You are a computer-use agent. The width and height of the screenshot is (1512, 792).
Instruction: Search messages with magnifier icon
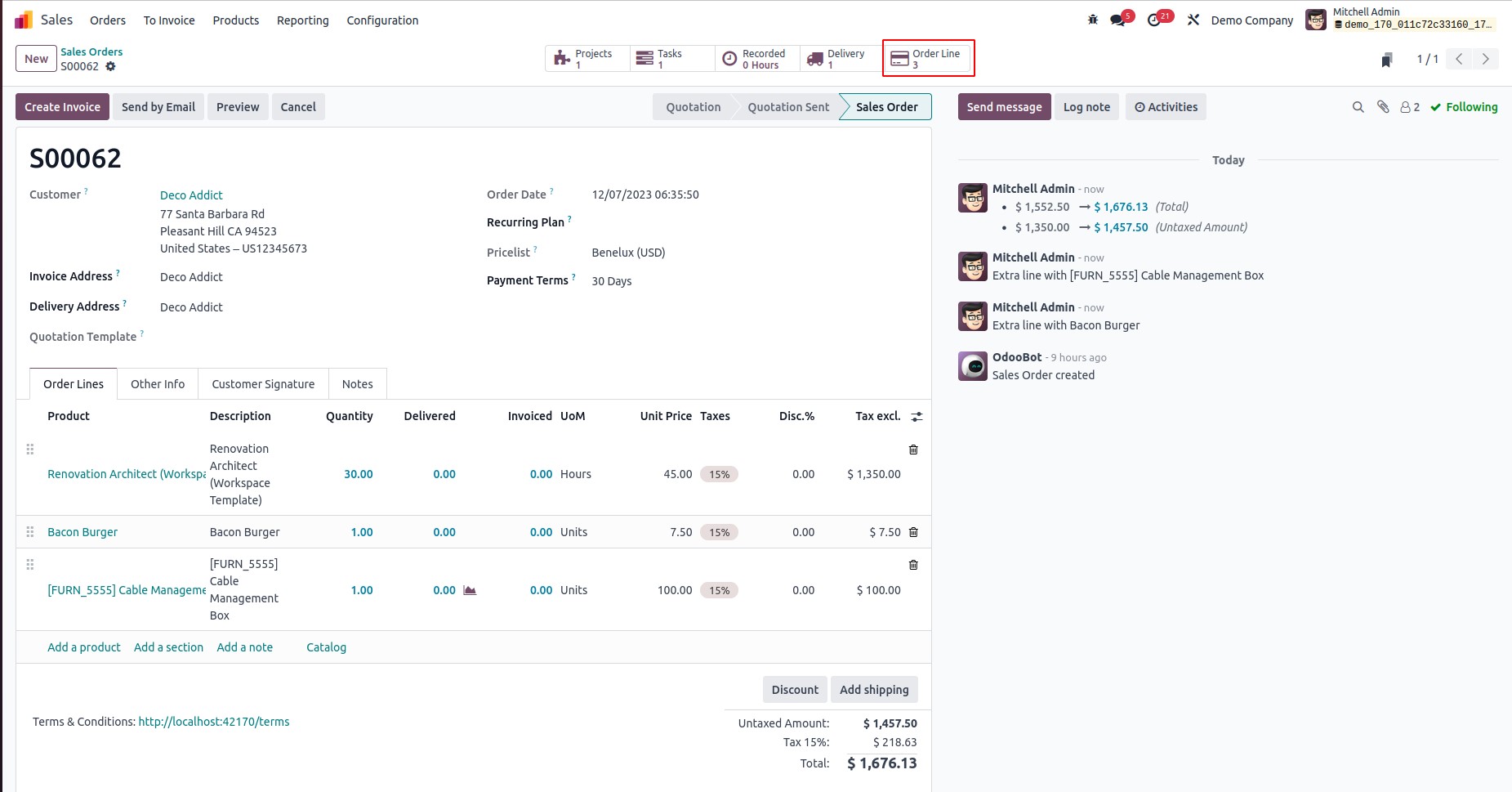(1358, 107)
